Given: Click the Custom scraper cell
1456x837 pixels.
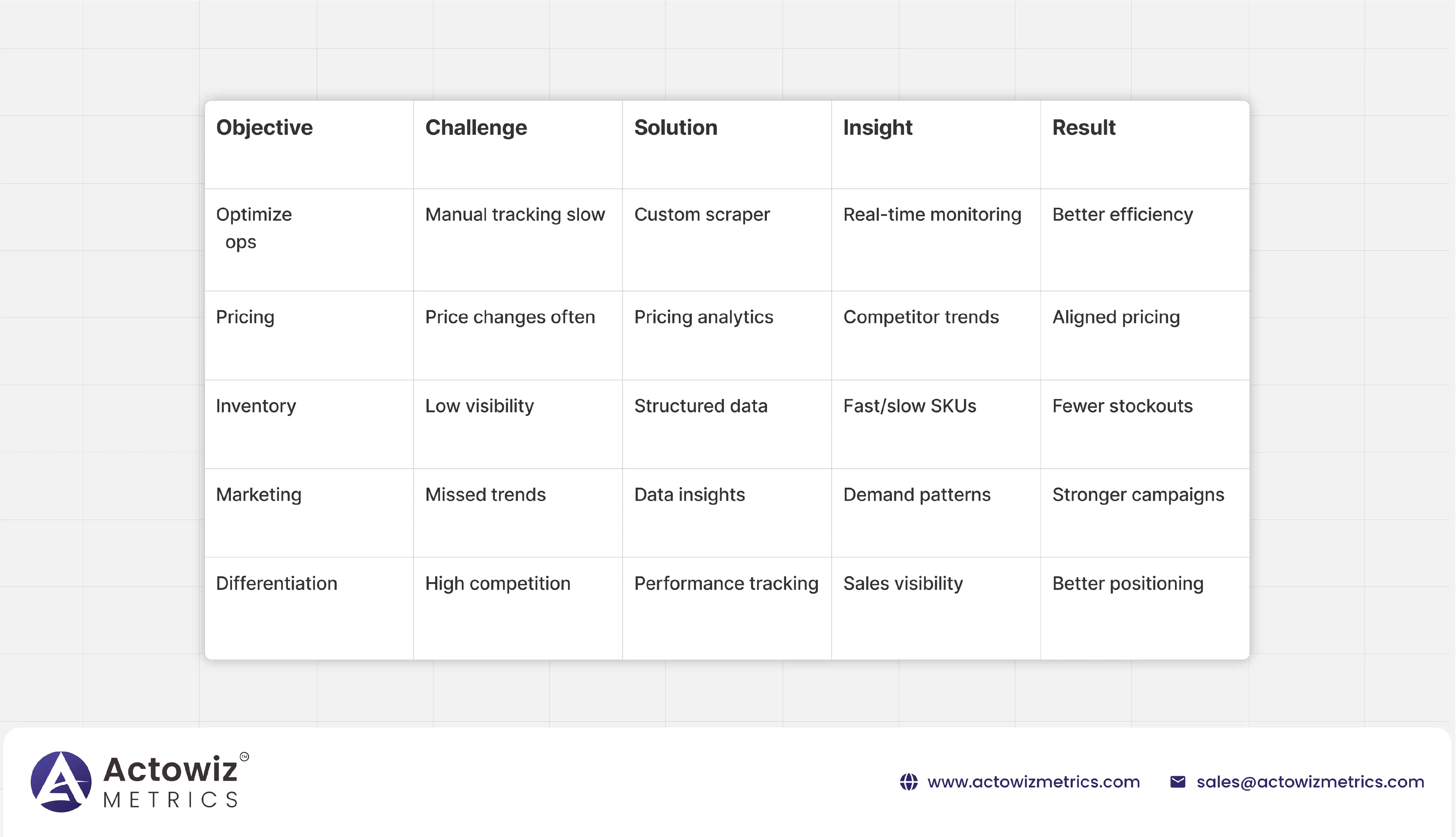Looking at the screenshot, I should (702, 214).
